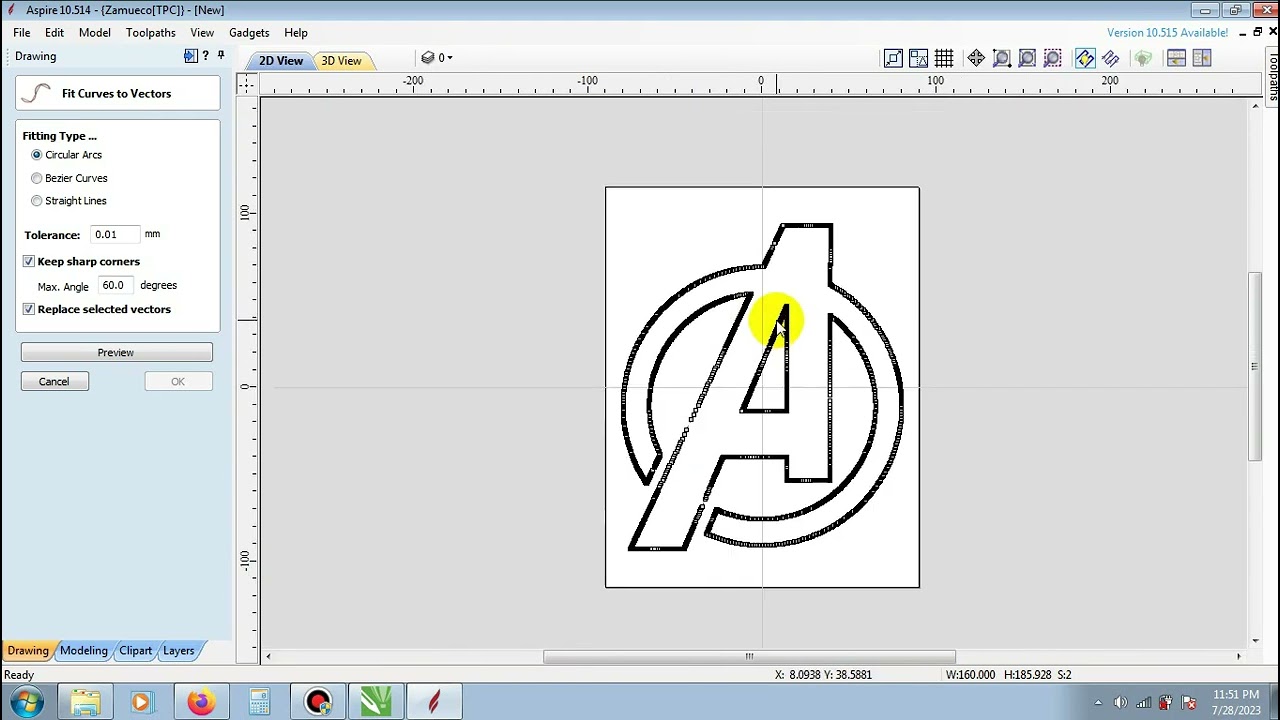Switch to the 3D View tab
The height and width of the screenshot is (720, 1280).
(x=341, y=61)
